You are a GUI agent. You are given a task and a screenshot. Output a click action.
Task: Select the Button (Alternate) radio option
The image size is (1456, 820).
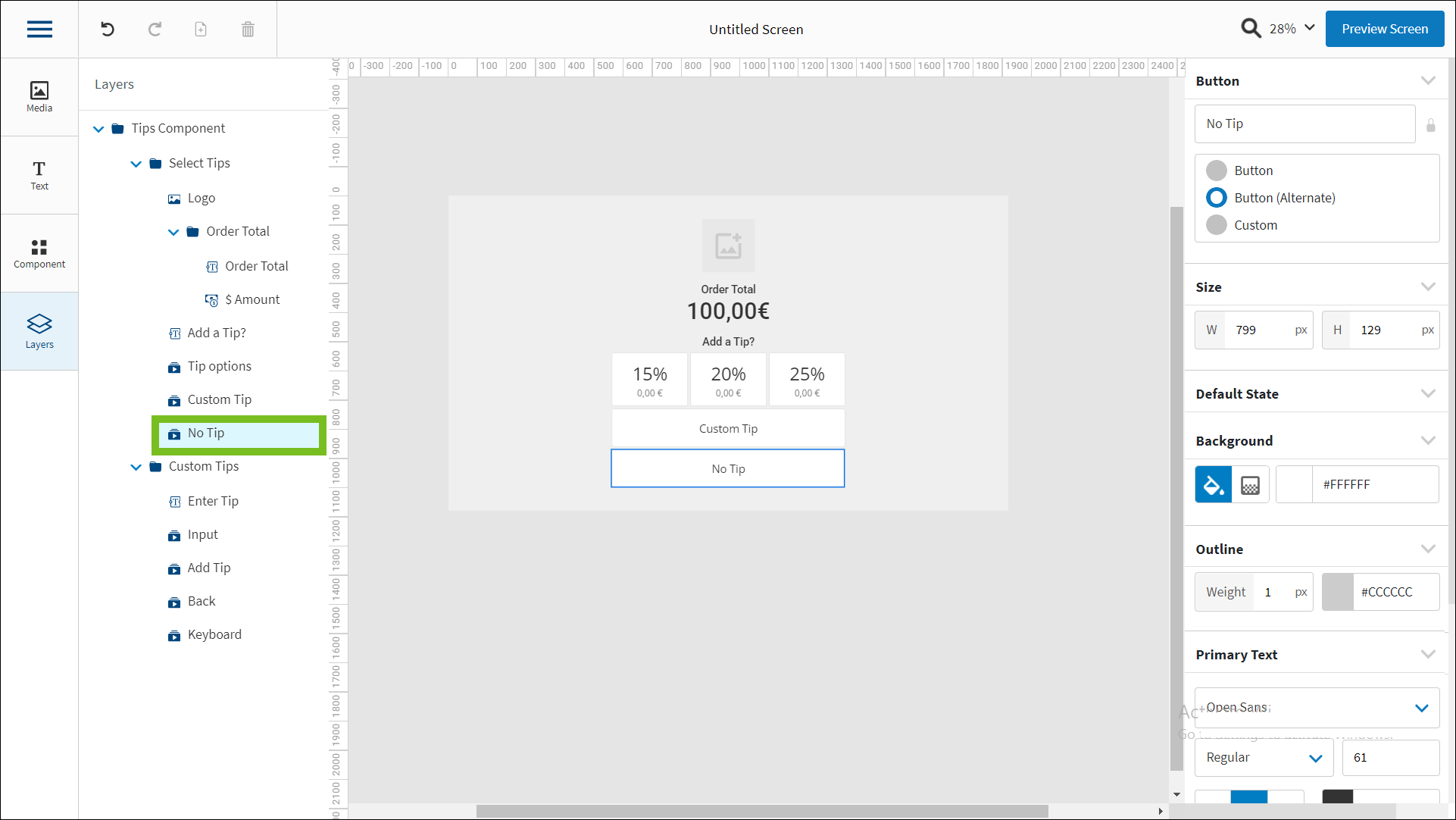(x=1217, y=198)
